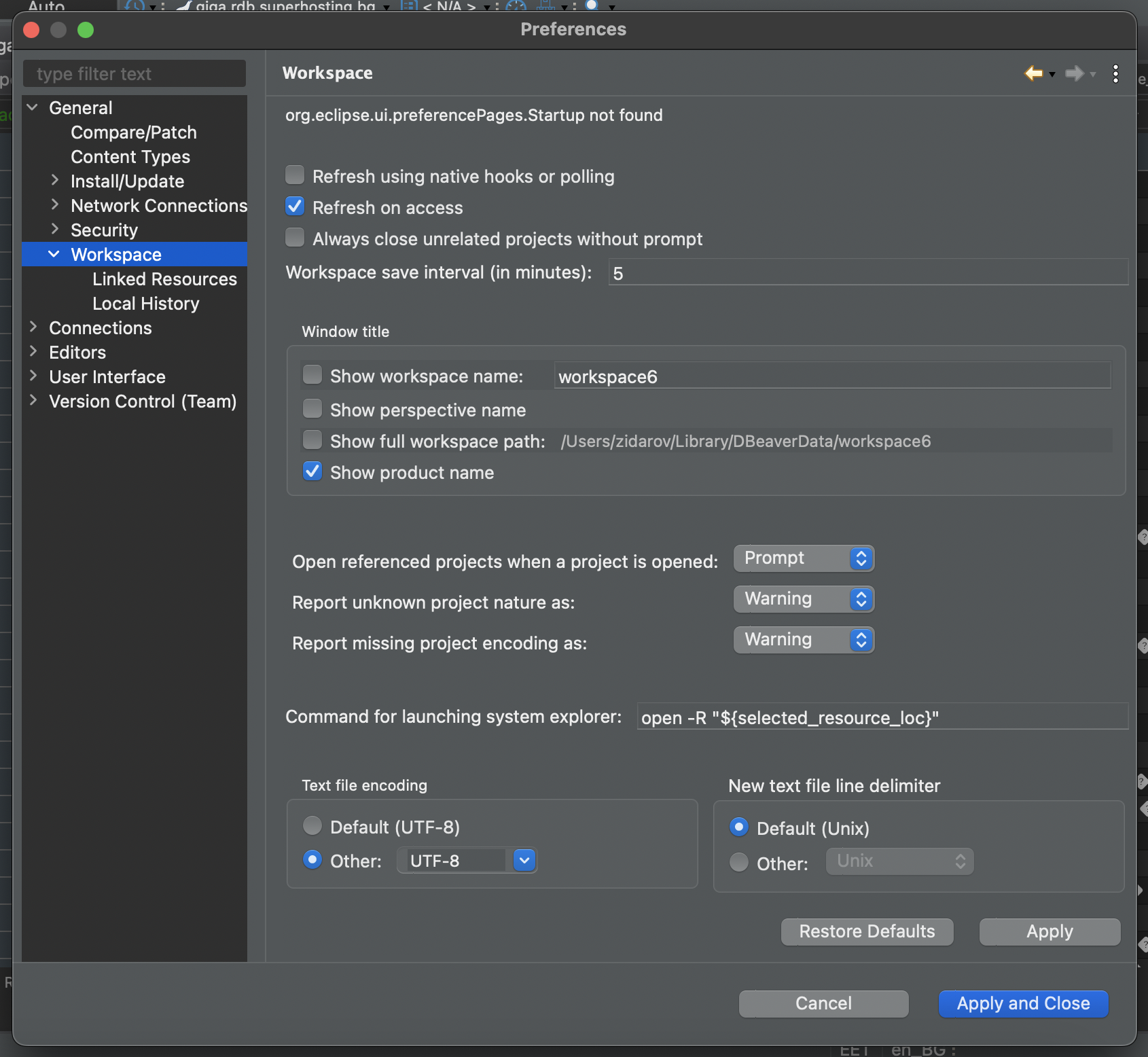Image resolution: width=1148 pixels, height=1057 pixels.
Task: Select Other line delimiter radio button
Action: pos(739,863)
